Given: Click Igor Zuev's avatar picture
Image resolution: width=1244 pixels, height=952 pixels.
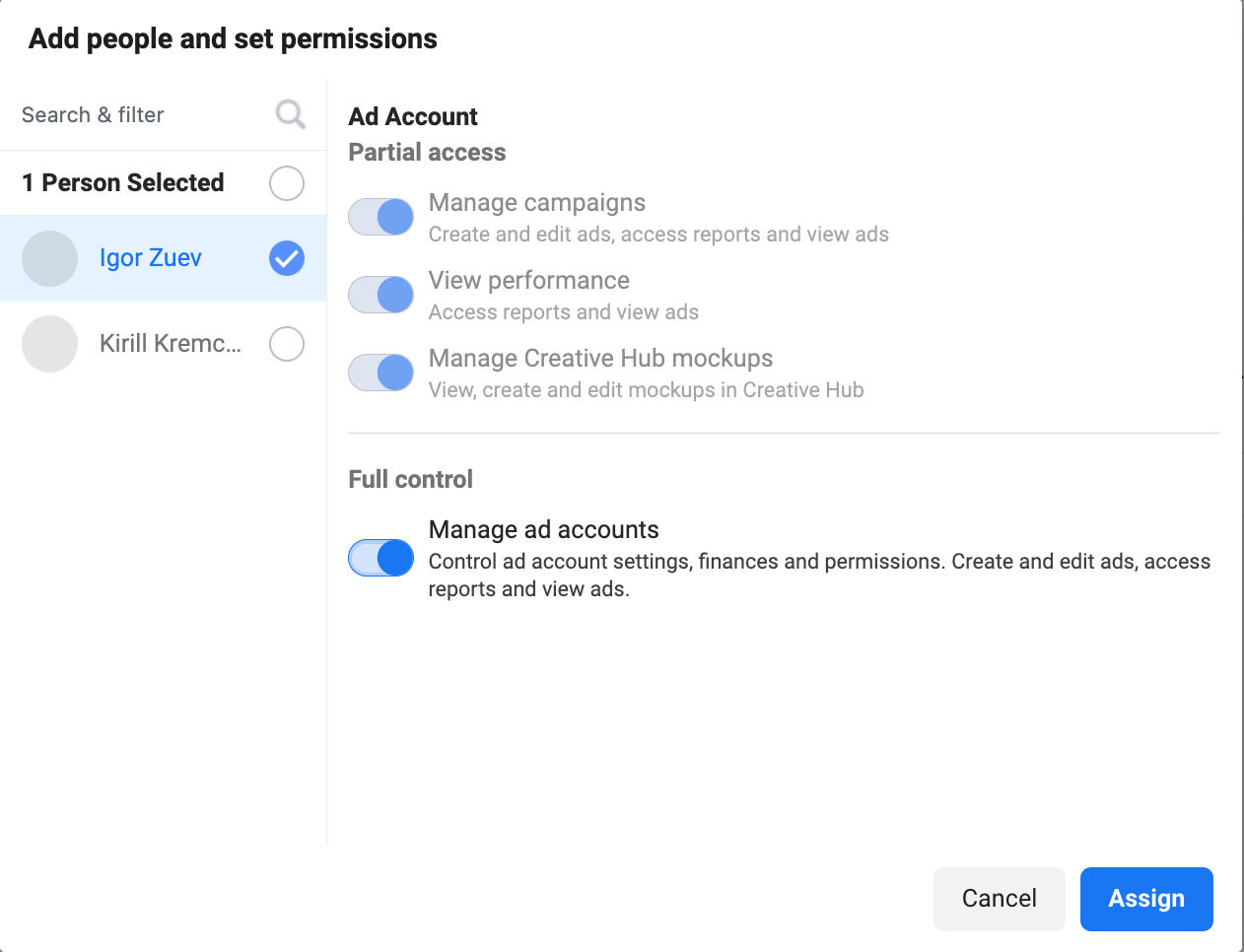Looking at the screenshot, I should click(49, 258).
